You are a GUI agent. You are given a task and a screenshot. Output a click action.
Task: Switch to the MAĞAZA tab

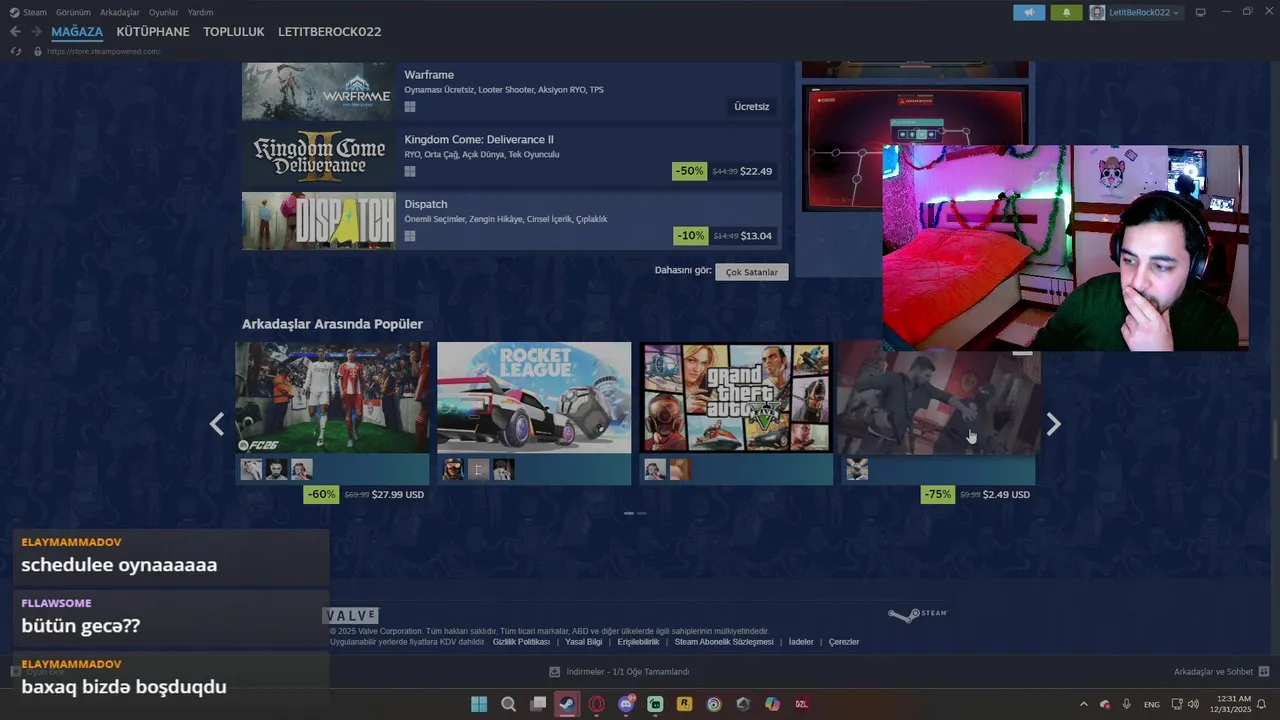point(77,32)
